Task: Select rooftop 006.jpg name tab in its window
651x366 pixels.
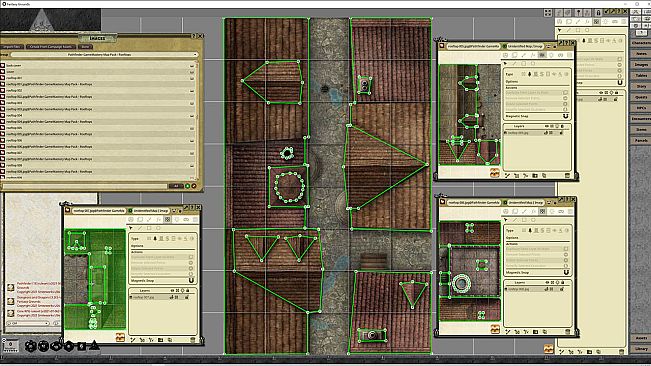Action: [473, 202]
